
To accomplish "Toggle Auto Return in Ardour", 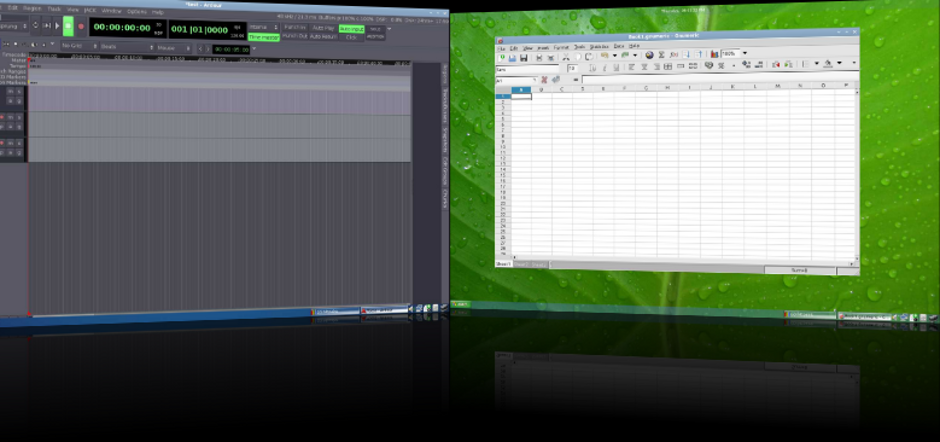I will (x=324, y=37).
